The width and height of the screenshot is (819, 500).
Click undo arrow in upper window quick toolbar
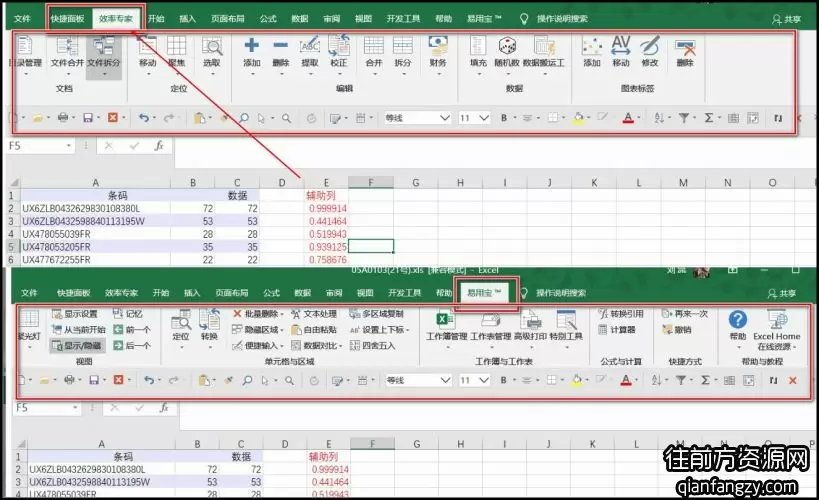144,118
